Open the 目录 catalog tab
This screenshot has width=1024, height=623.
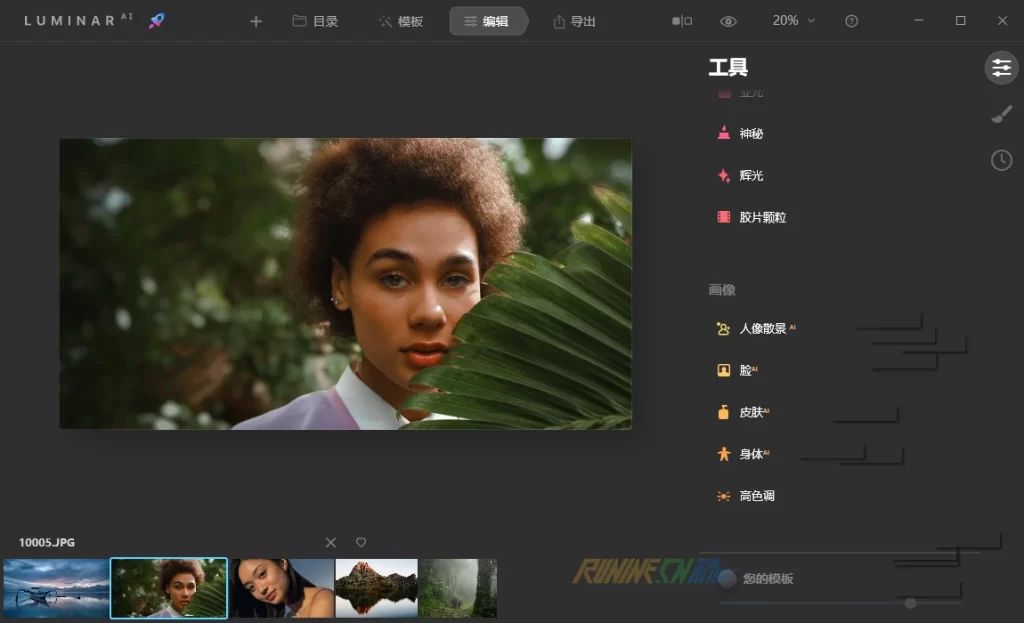315,21
